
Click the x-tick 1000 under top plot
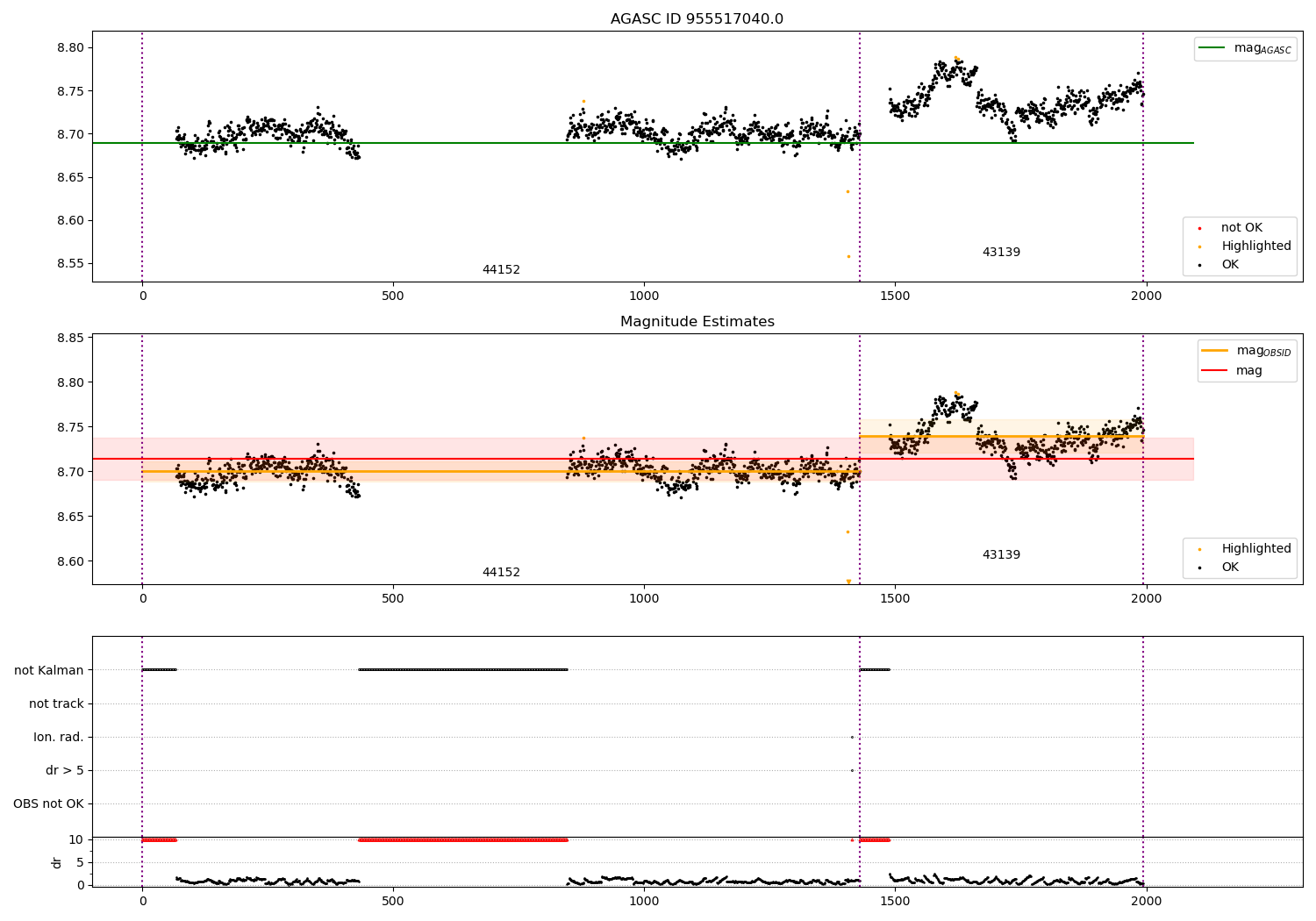pyautogui.click(x=644, y=296)
